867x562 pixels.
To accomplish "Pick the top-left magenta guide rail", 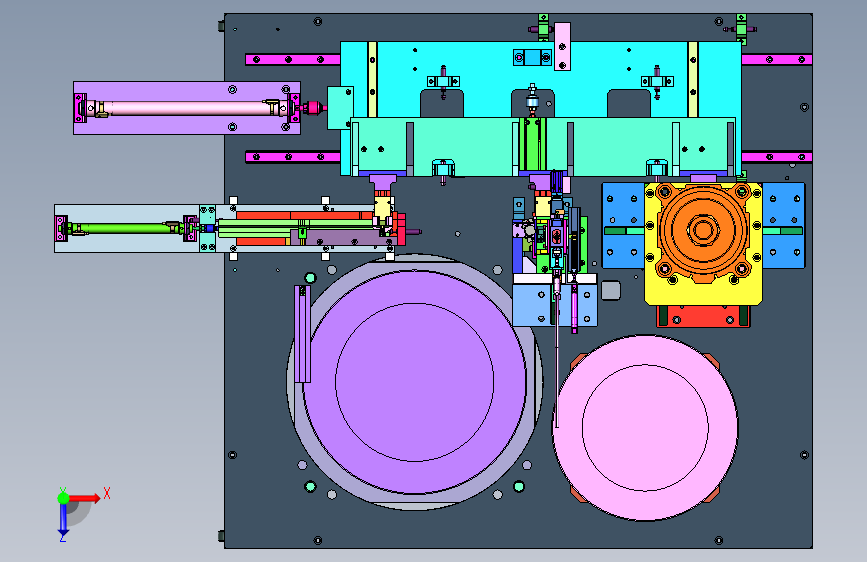I will pos(293,59).
